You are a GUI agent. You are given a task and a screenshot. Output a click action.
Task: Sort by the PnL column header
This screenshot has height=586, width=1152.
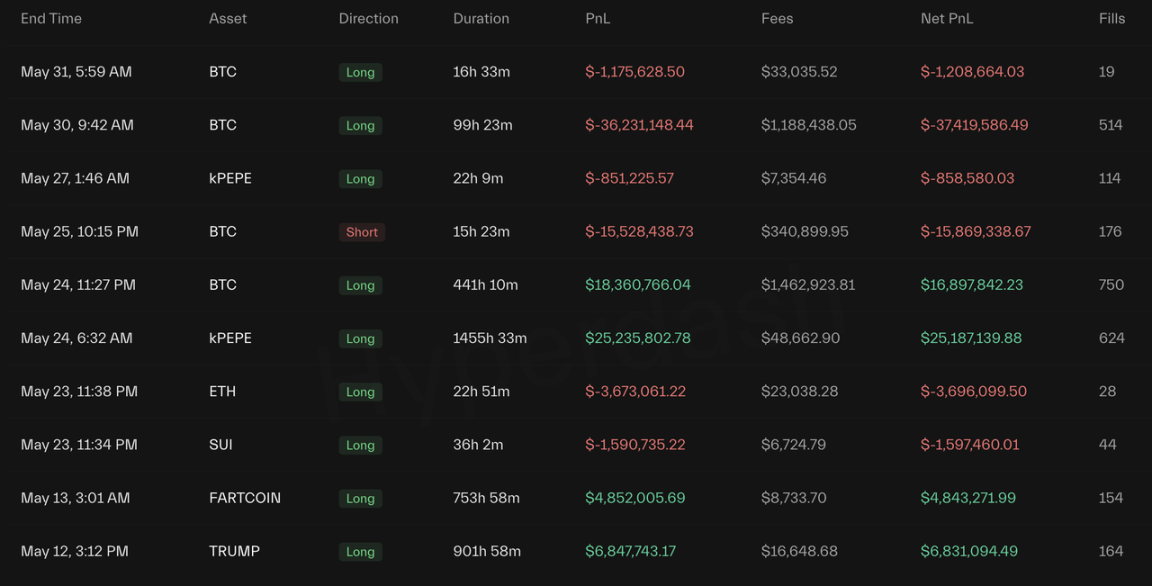(597, 19)
